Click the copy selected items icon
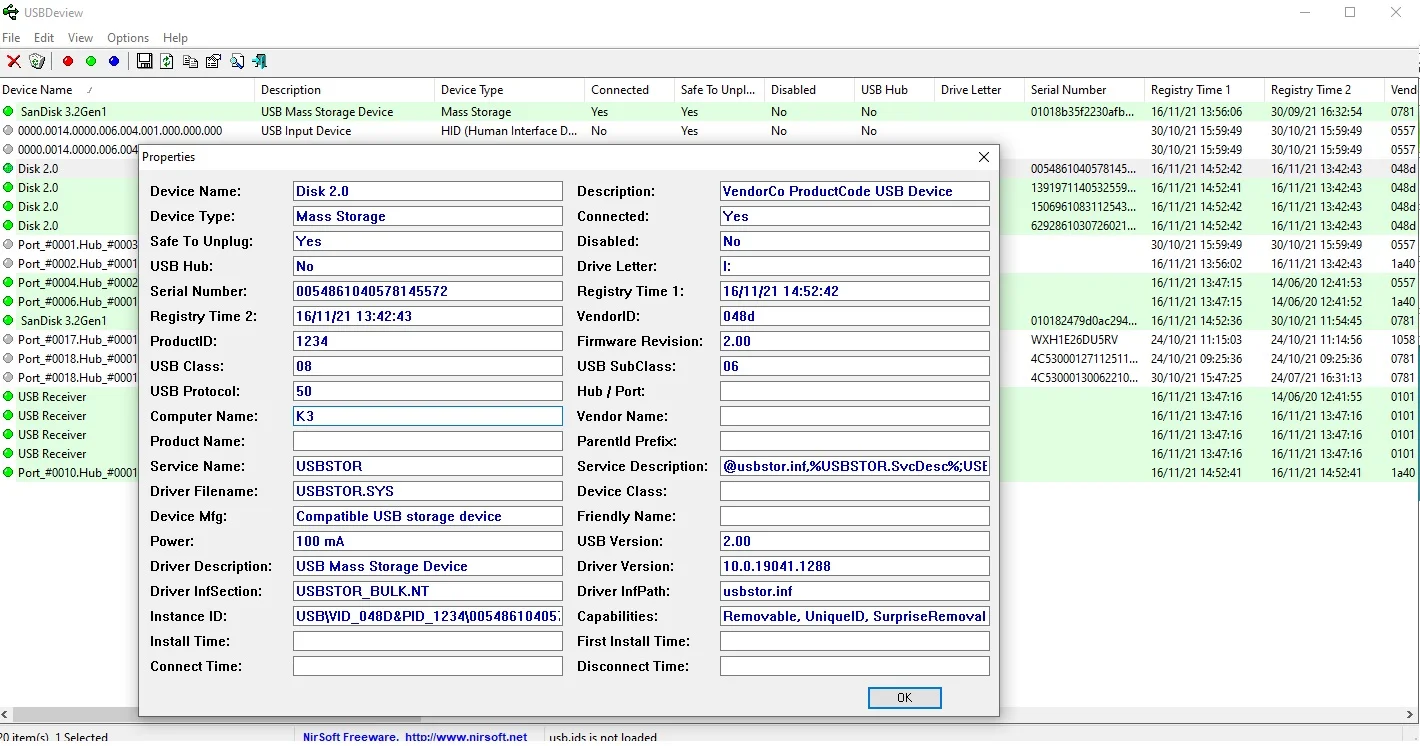1420x746 pixels. 190,62
